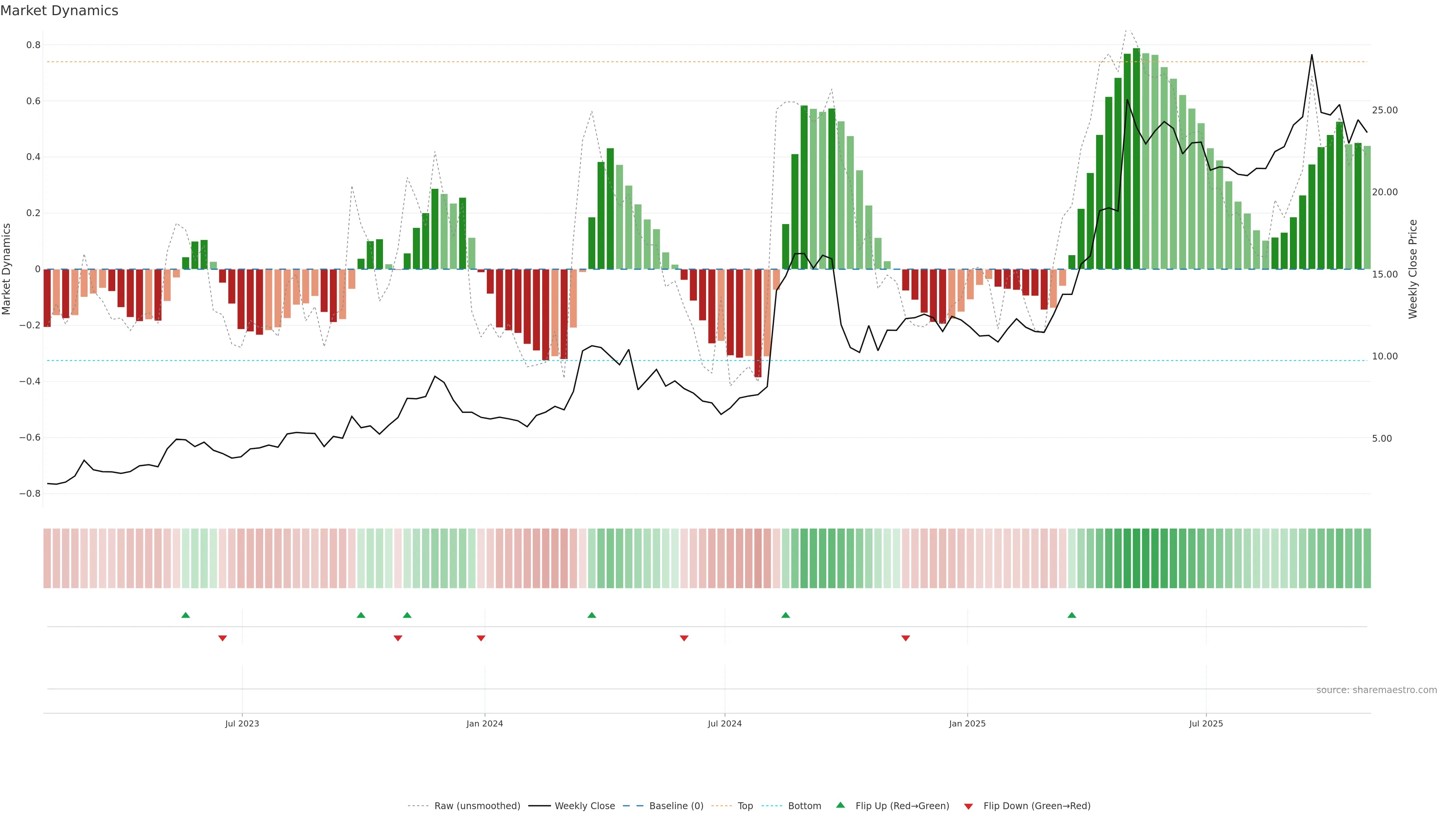This screenshot has height=819, width=1456.
Task: Click the Market Dynamics chart title
Action: tap(60, 11)
